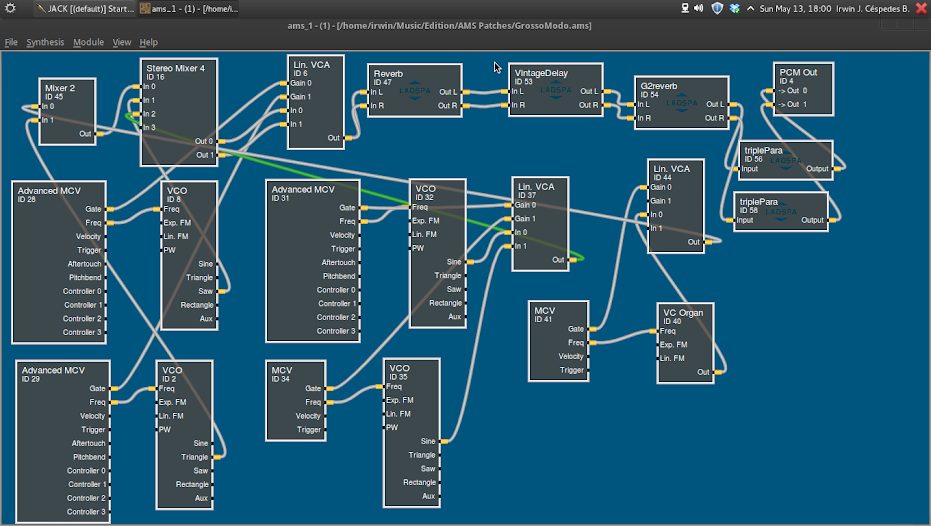
Task: Click the Gate port of MCV ID 41
Action: click(592, 328)
